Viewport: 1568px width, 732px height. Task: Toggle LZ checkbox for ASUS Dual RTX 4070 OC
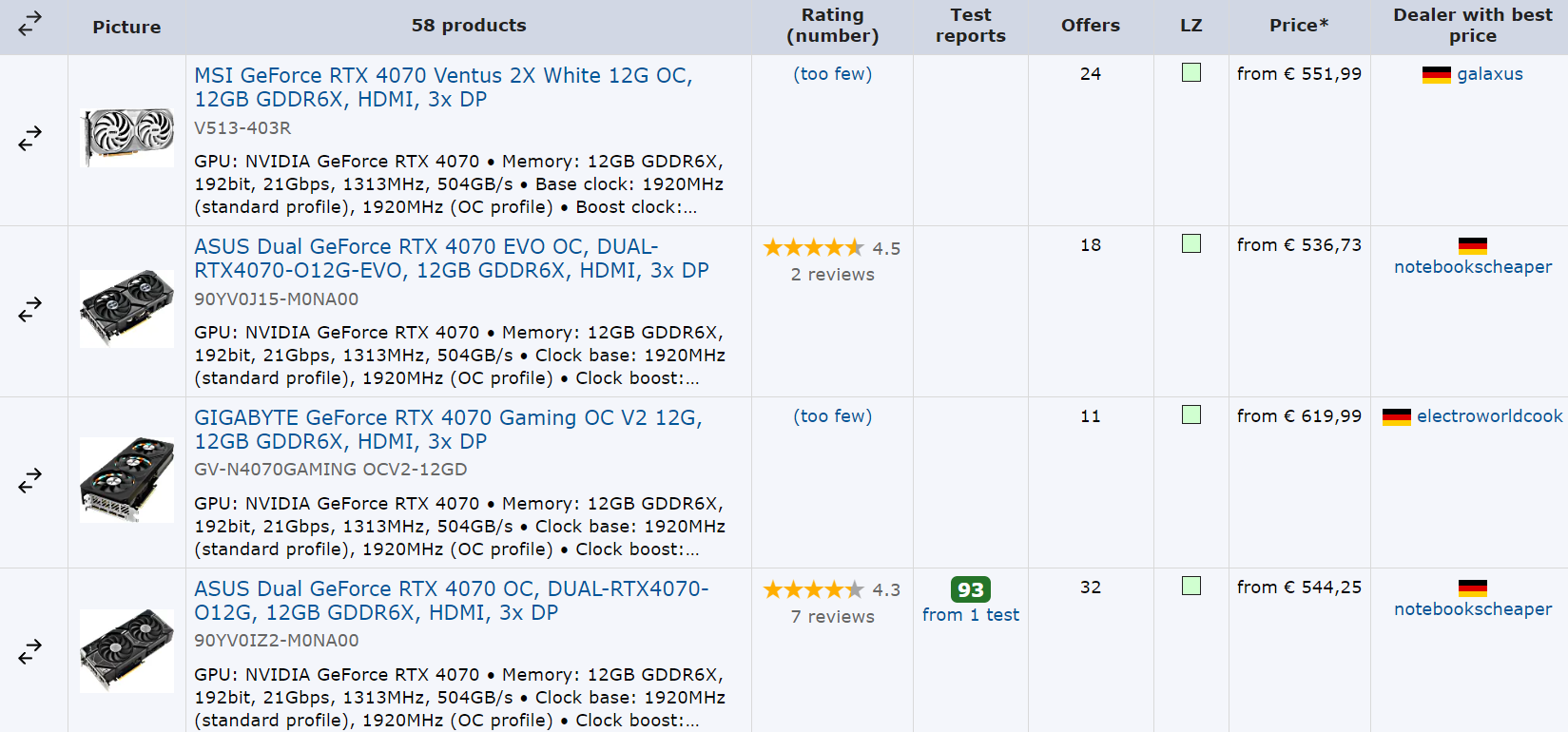click(x=1191, y=586)
